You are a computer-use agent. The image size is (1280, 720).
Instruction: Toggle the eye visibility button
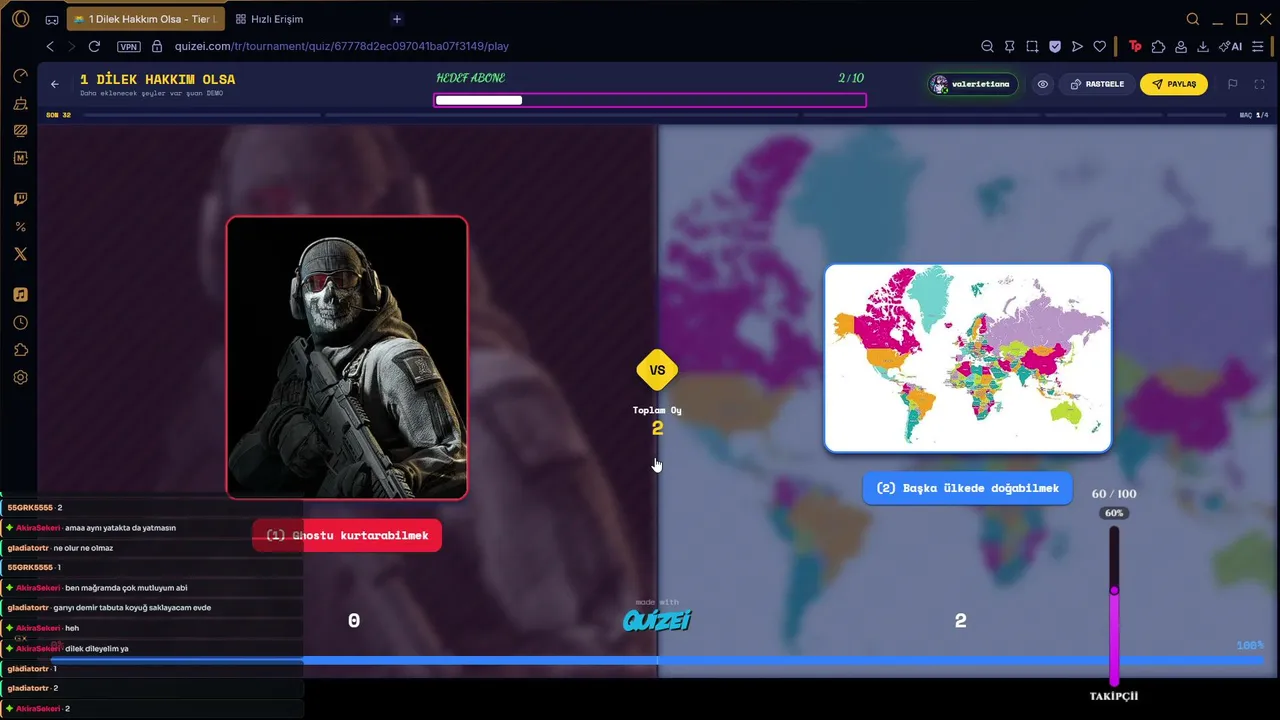1042,84
